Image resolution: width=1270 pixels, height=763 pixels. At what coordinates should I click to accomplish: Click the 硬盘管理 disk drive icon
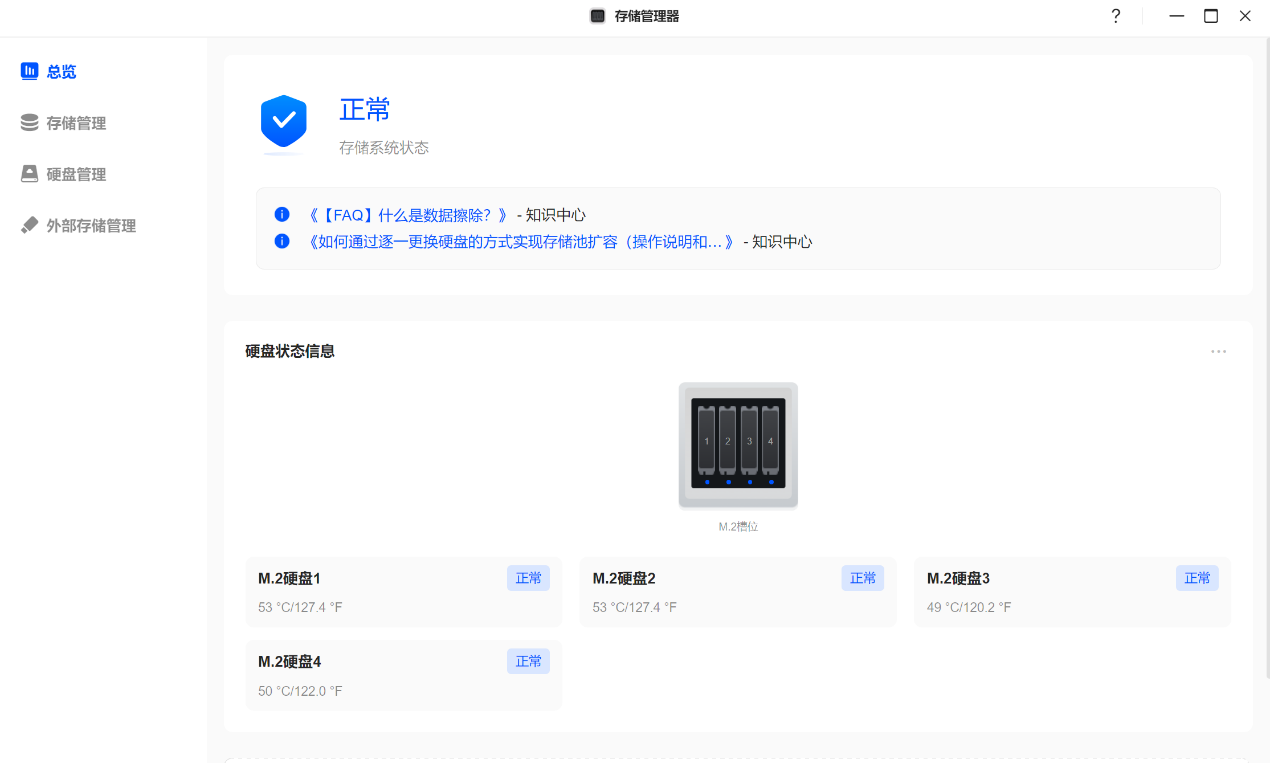tap(30, 174)
